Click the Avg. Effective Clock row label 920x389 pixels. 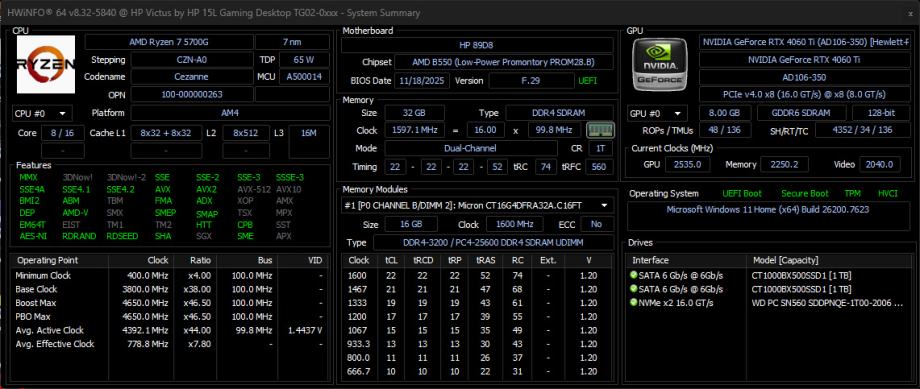(x=55, y=344)
